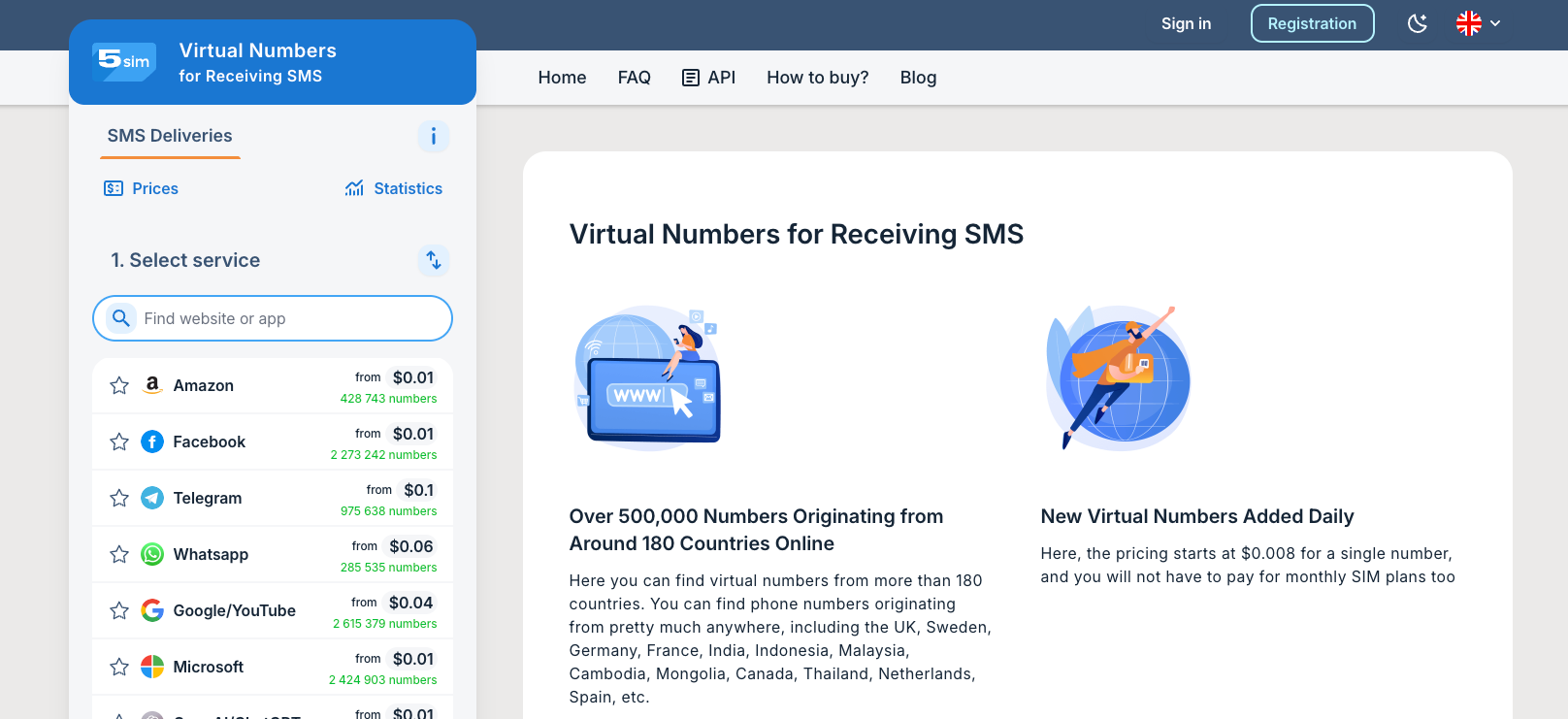Click the 428 743 numbers text

click(x=389, y=399)
